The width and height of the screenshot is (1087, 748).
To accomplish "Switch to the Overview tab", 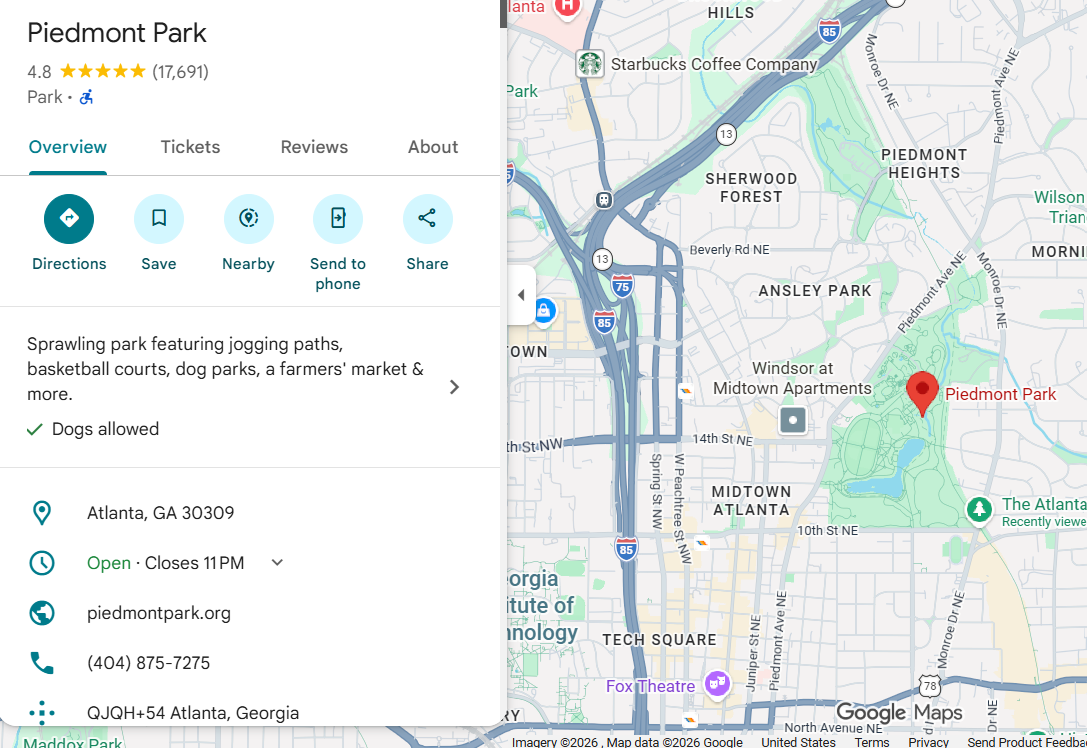I will [x=68, y=147].
